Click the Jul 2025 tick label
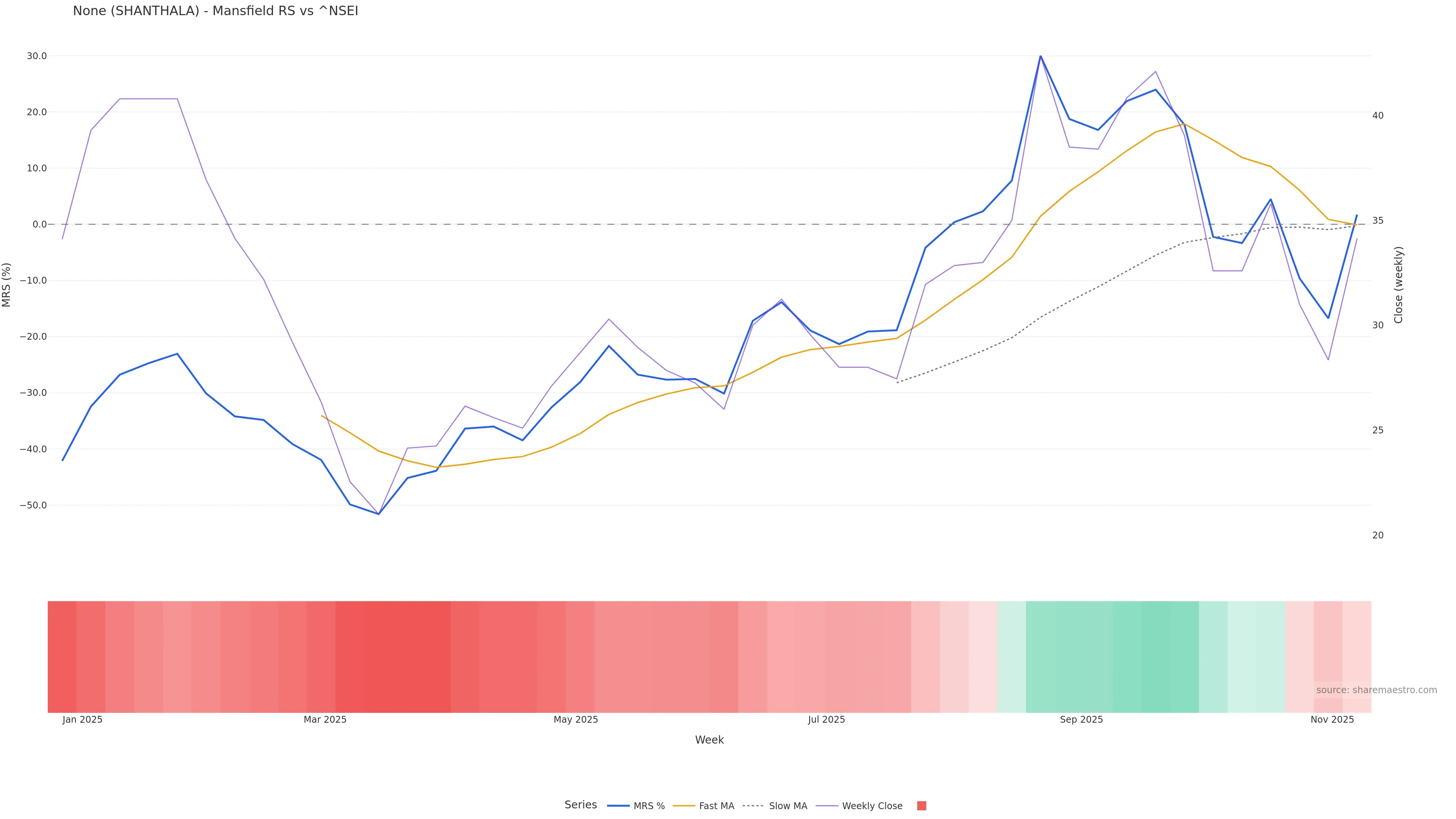Image resolution: width=1456 pixels, height=819 pixels. 826,720
